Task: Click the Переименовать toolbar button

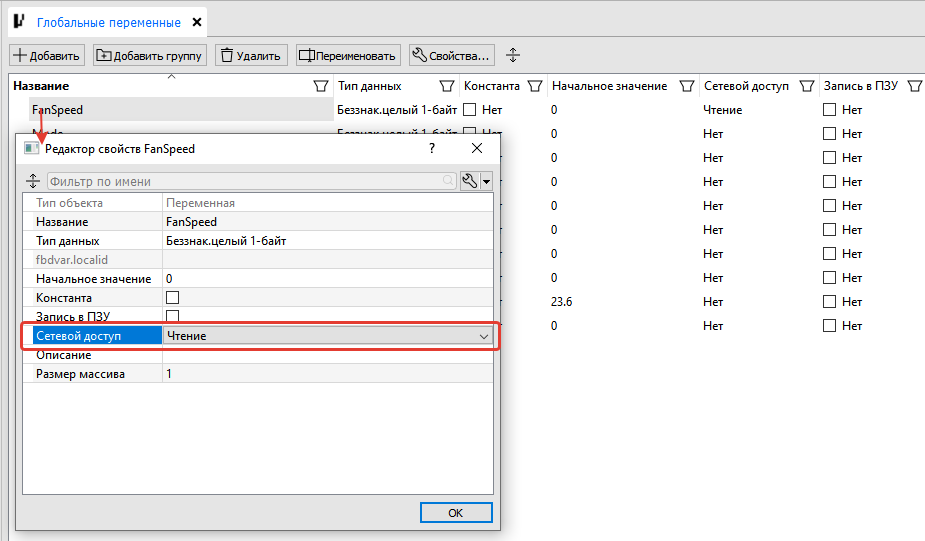Action: pos(349,55)
